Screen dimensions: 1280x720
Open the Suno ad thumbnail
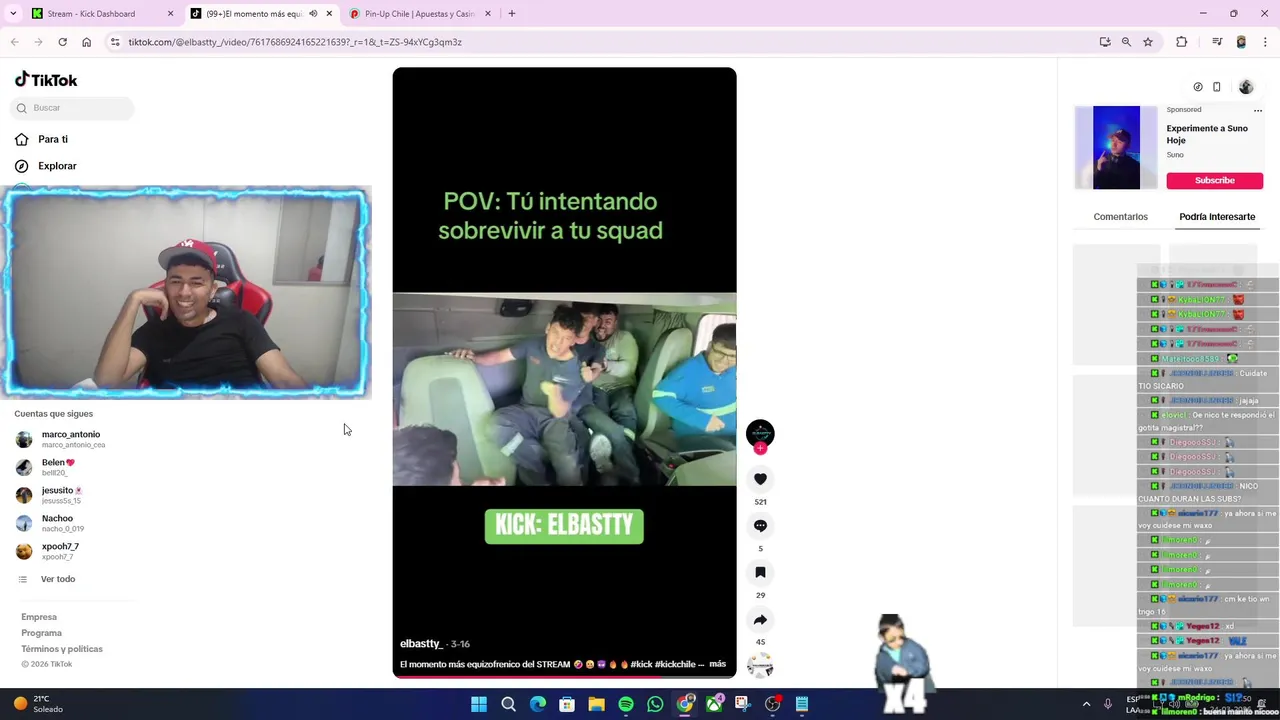[x=1116, y=148]
